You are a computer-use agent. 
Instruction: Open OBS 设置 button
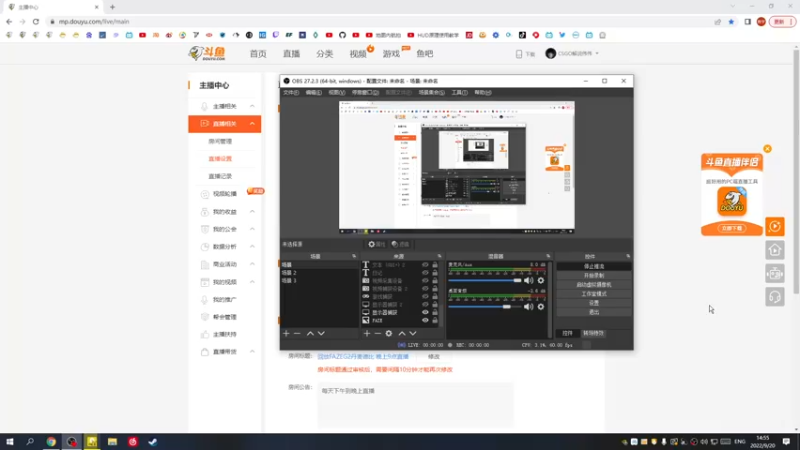[594, 303]
